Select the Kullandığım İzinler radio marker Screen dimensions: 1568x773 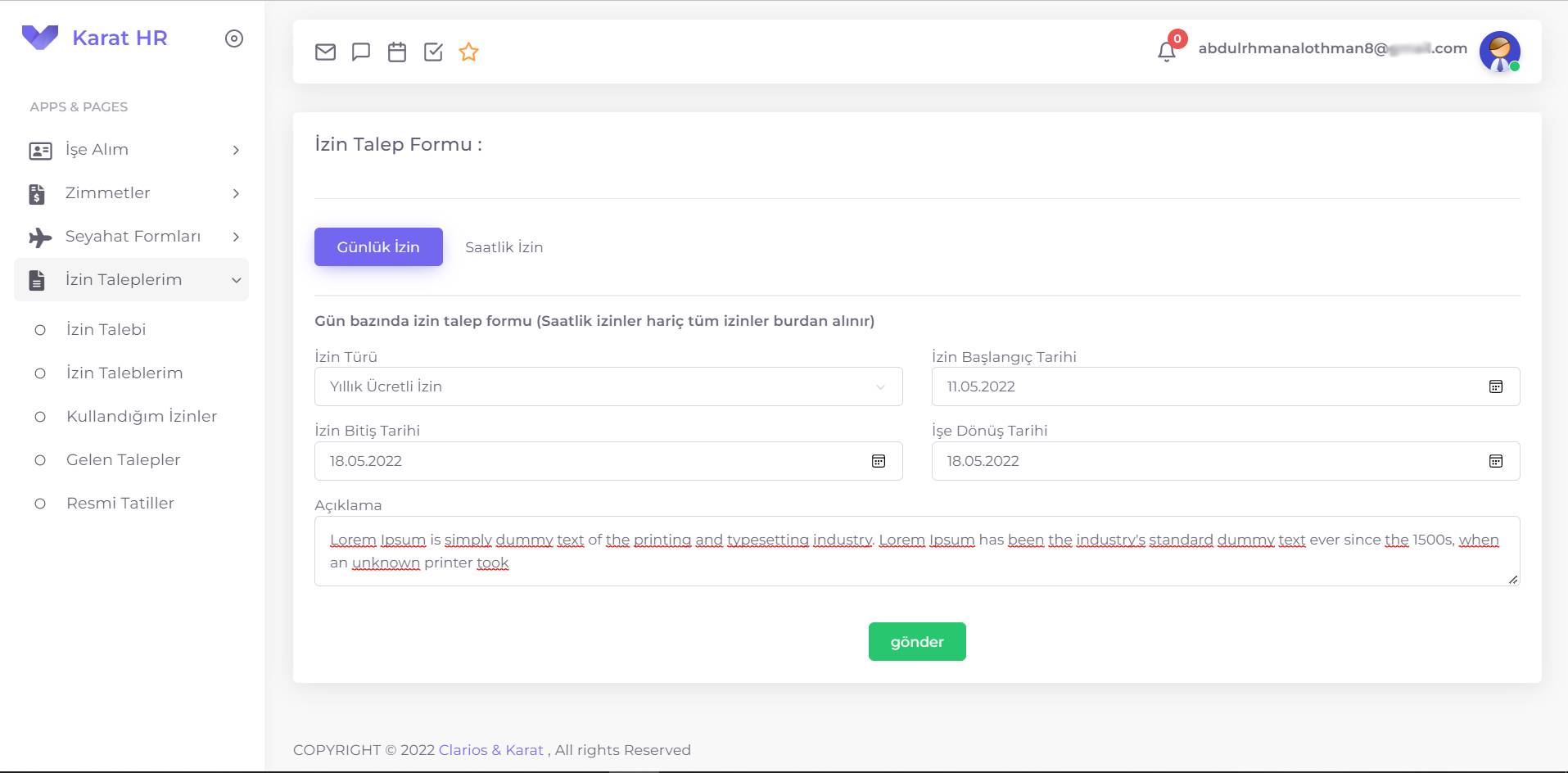tap(39, 416)
